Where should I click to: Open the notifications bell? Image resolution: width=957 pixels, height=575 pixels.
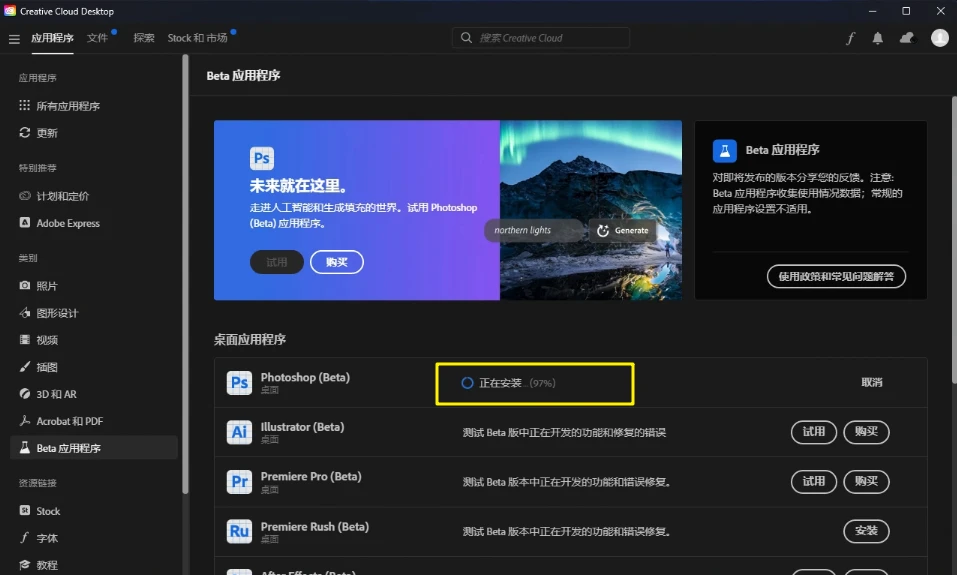878,38
